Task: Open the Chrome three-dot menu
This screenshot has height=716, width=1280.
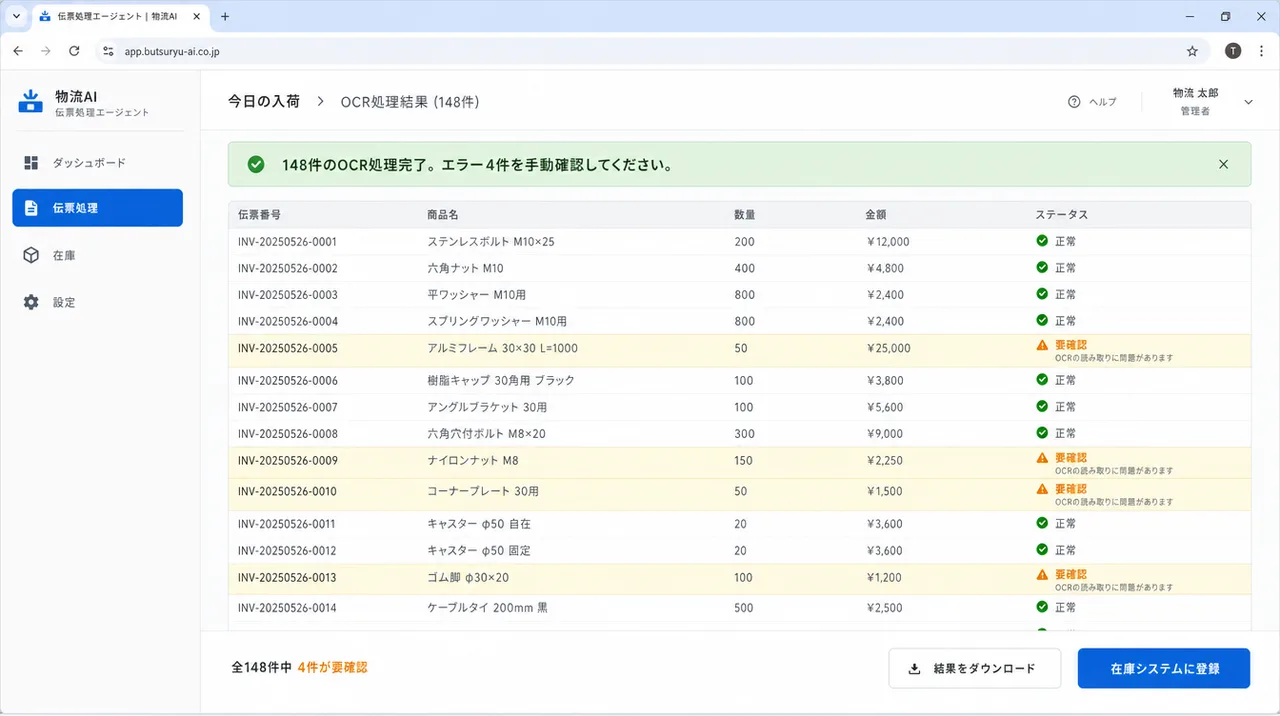Action: coord(1260,51)
